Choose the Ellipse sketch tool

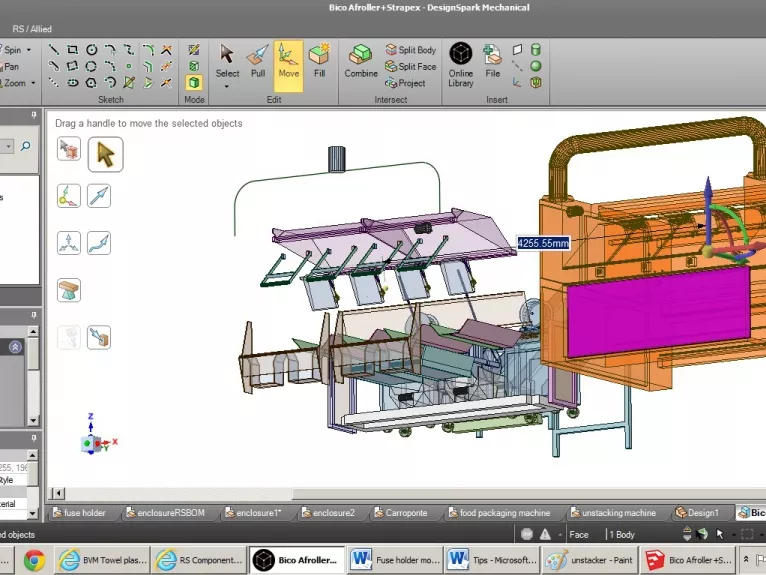pyautogui.click(x=72, y=83)
